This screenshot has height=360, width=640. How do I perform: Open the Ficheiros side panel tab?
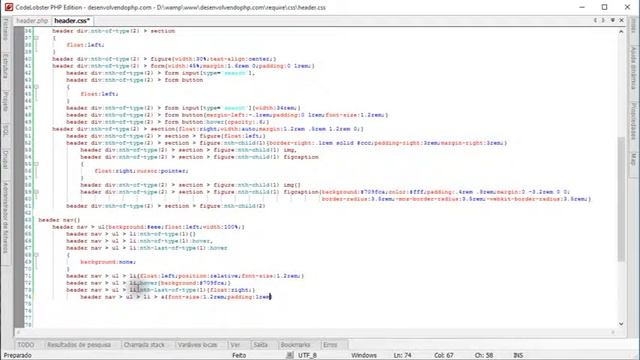point(5,29)
